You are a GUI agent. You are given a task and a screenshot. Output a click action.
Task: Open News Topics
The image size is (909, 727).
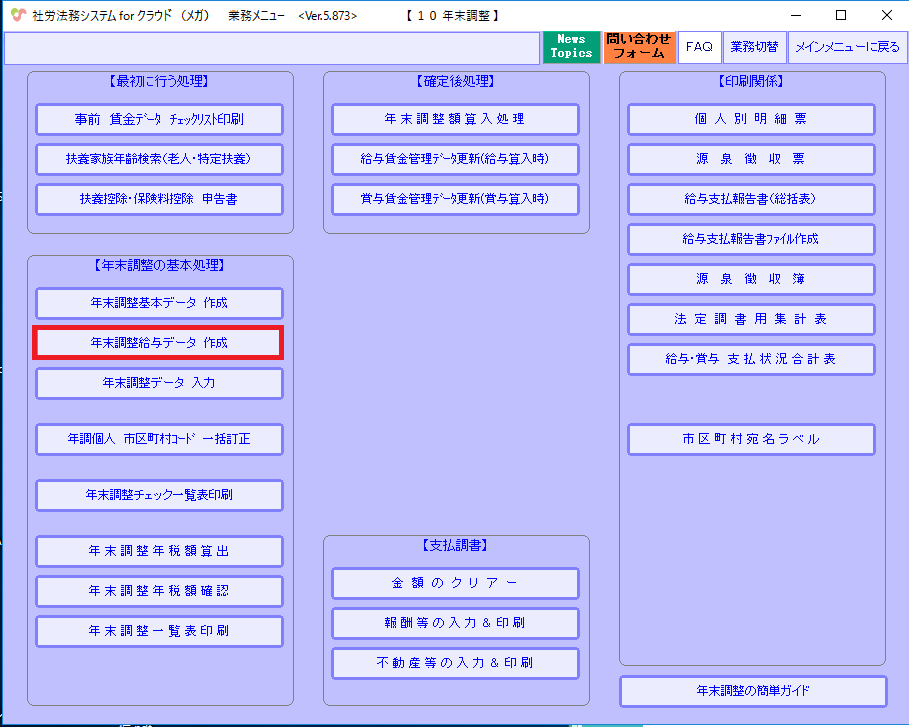point(571,47)
